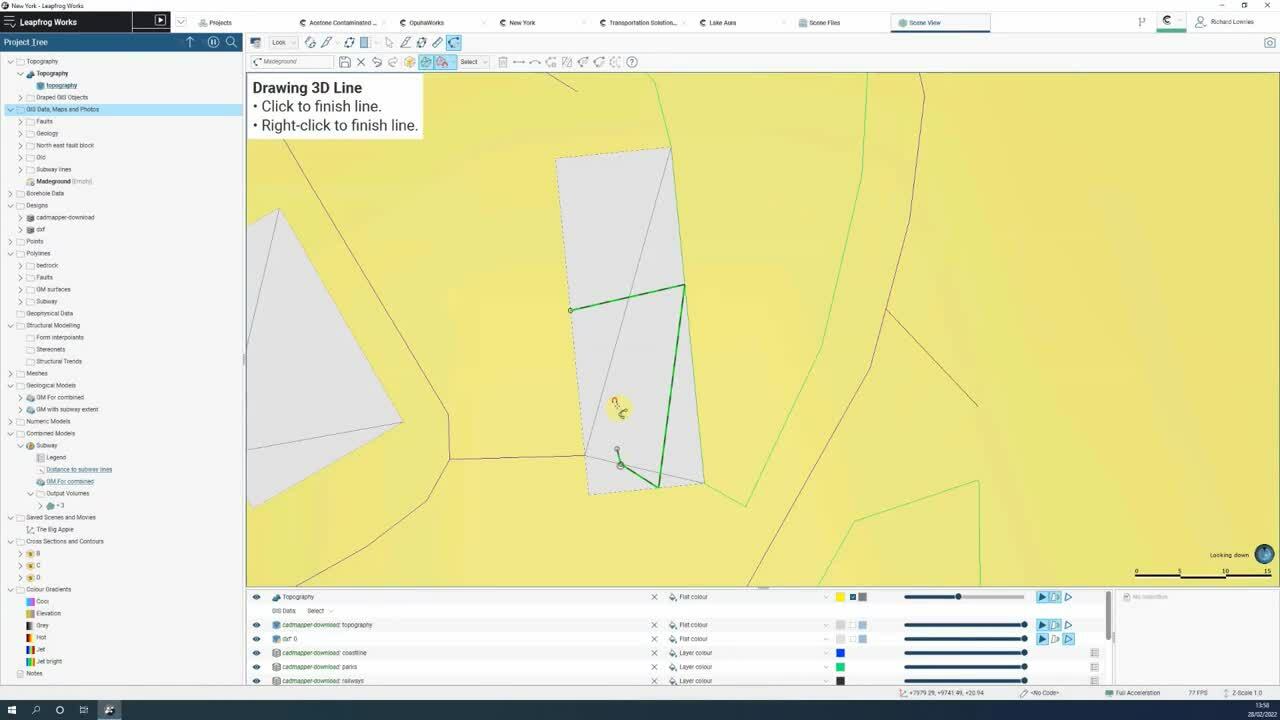Expand the Meshes folder
This screenshot has width=1280, height=720.
(x=10, y=373)
